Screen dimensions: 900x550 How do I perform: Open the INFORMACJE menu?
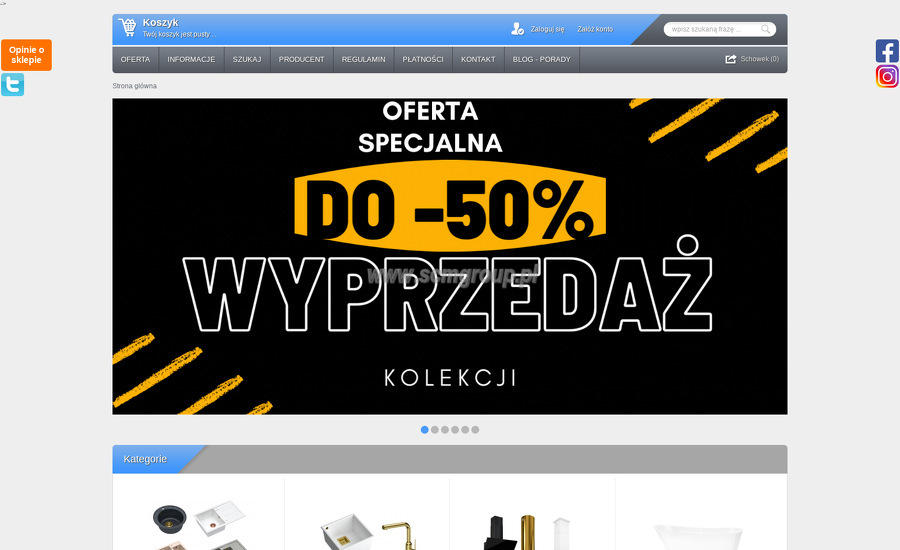tap(191, 60)
